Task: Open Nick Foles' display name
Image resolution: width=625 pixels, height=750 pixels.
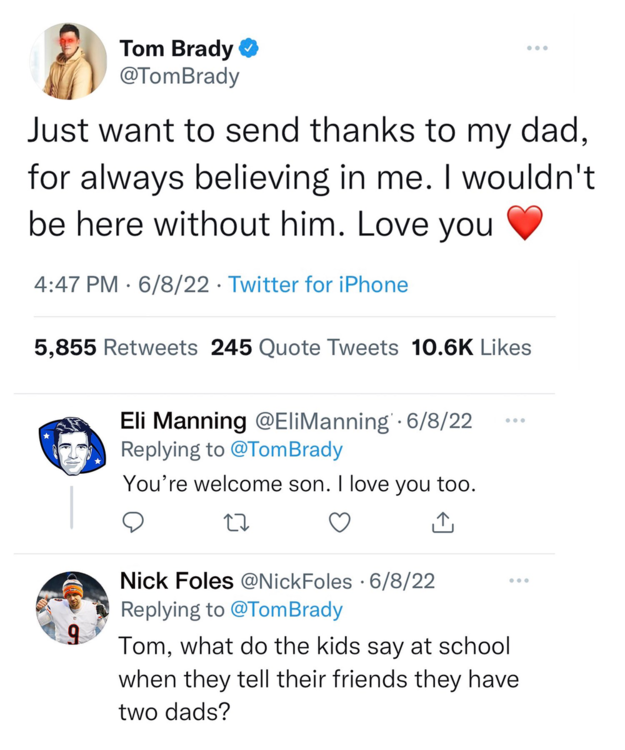Action: (x=174, y=581)
